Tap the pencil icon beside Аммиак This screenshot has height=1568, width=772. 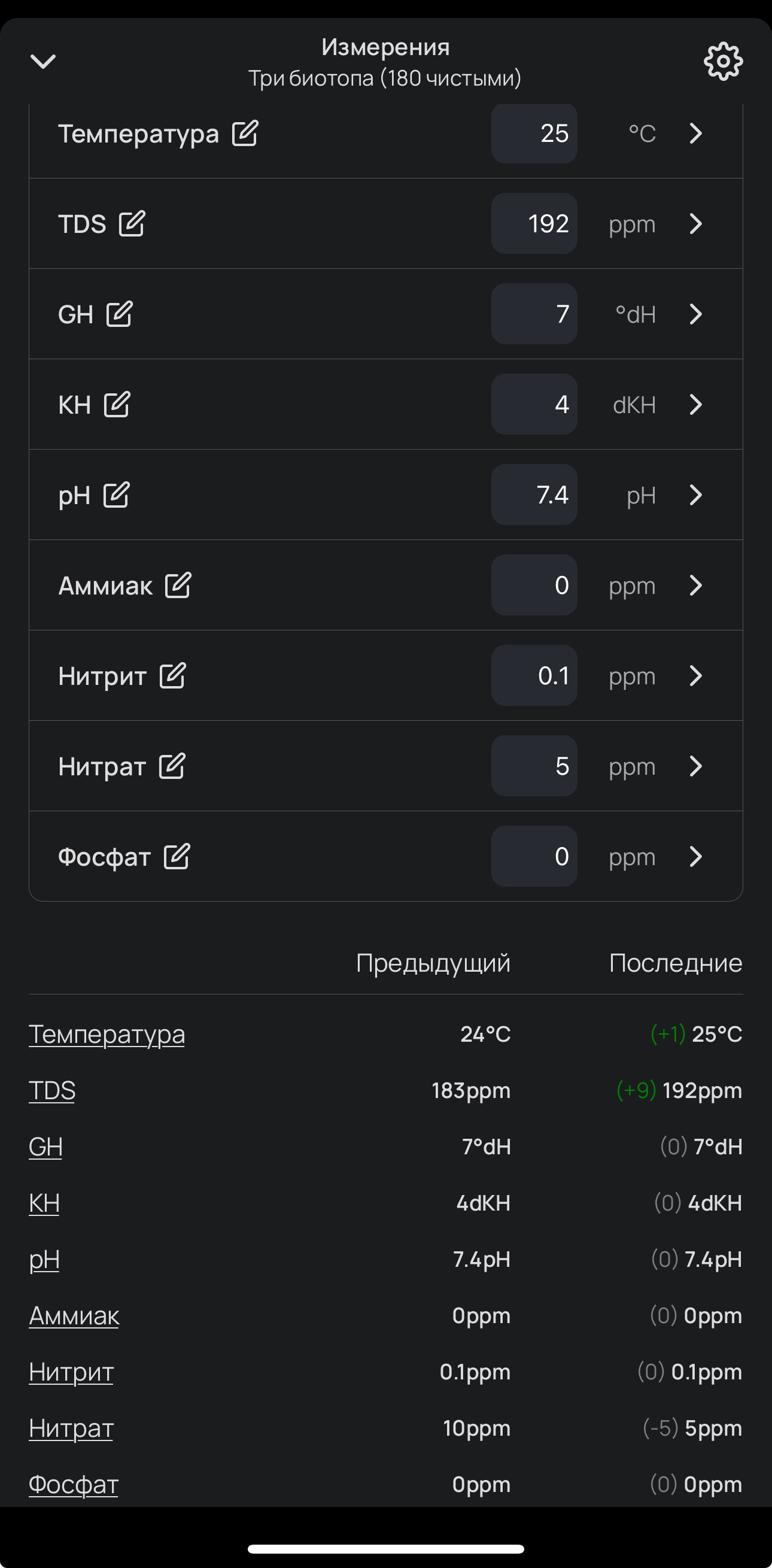[178, 586]
